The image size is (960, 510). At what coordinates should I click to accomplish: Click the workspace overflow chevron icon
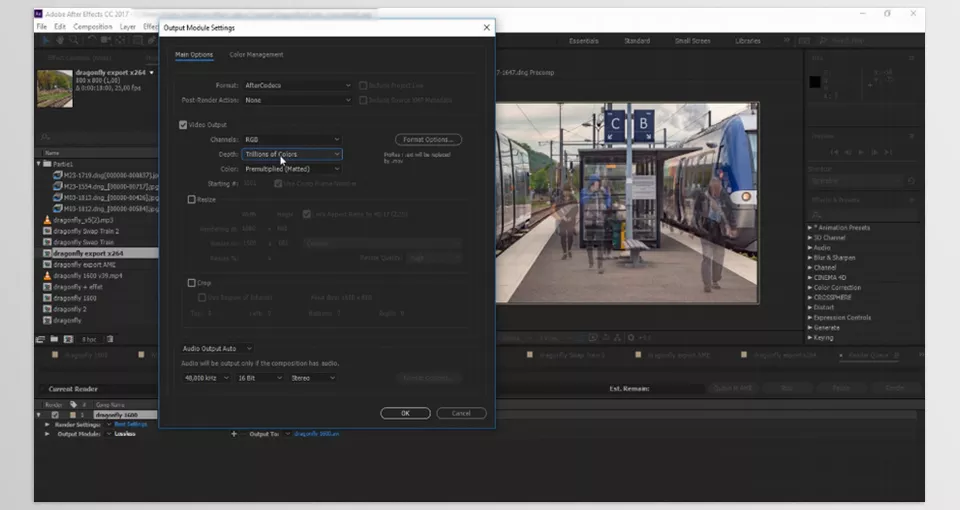787,40
